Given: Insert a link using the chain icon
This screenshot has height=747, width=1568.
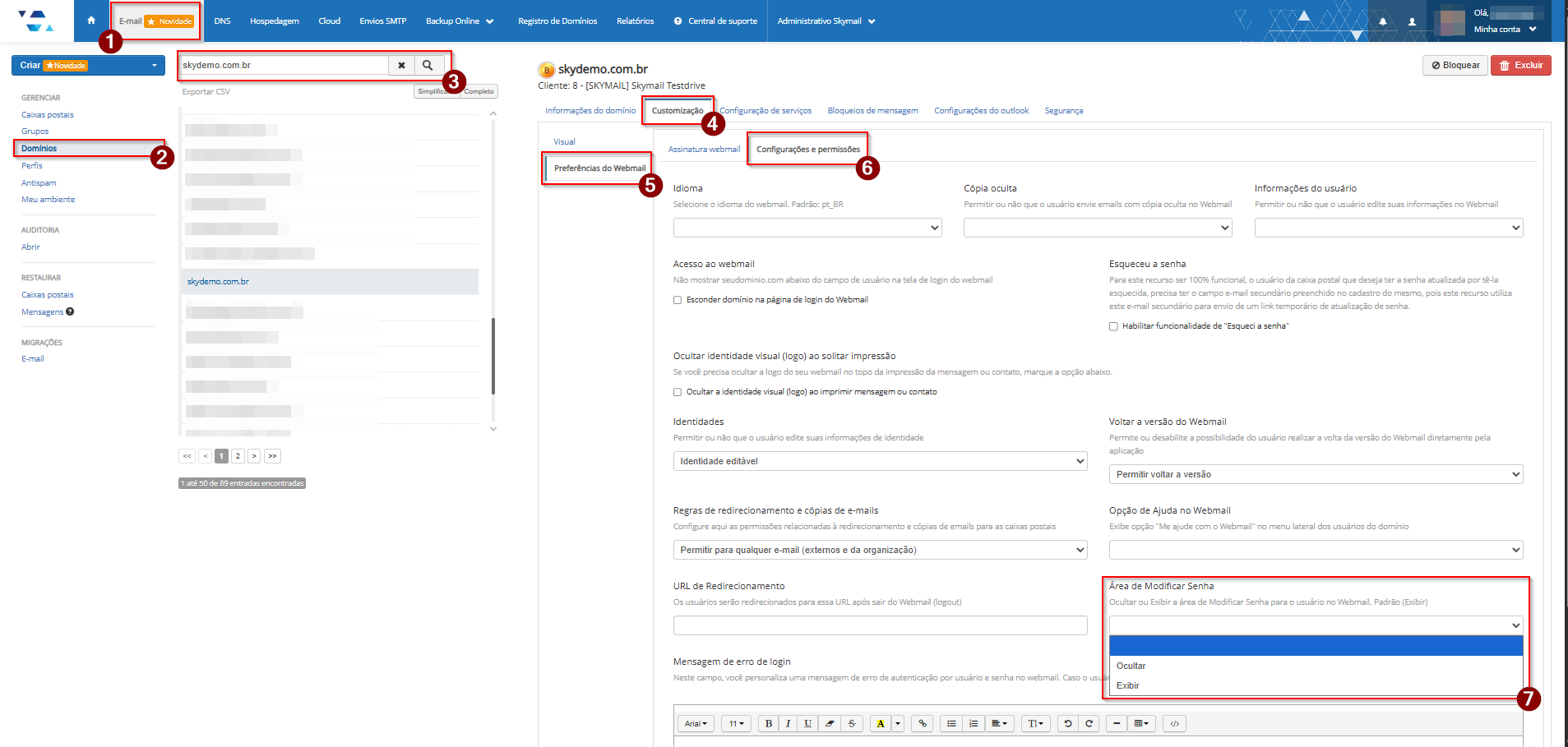Looking at the screenshot, I should (x=923, y=724).
